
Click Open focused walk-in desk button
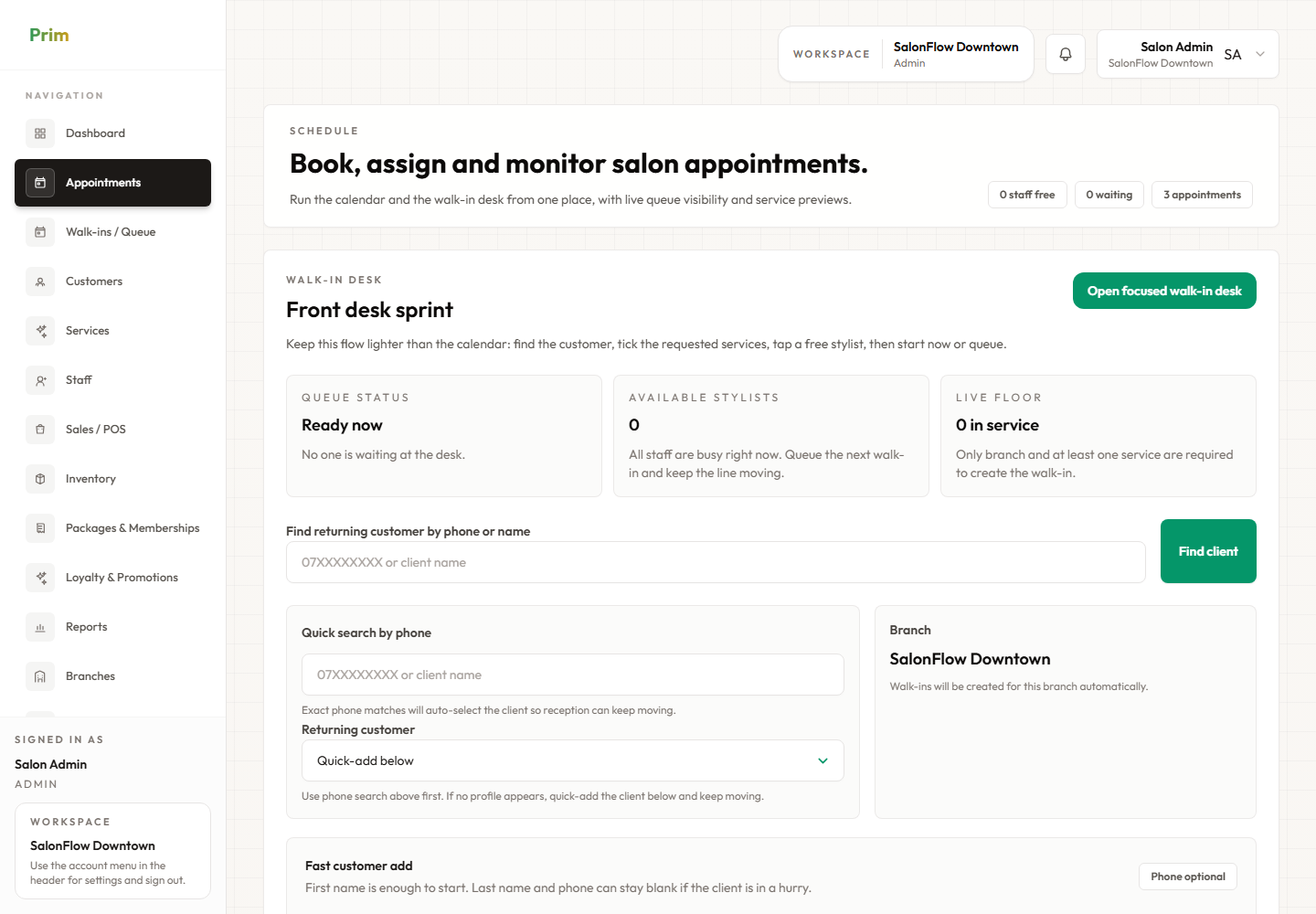[1164, 291]
